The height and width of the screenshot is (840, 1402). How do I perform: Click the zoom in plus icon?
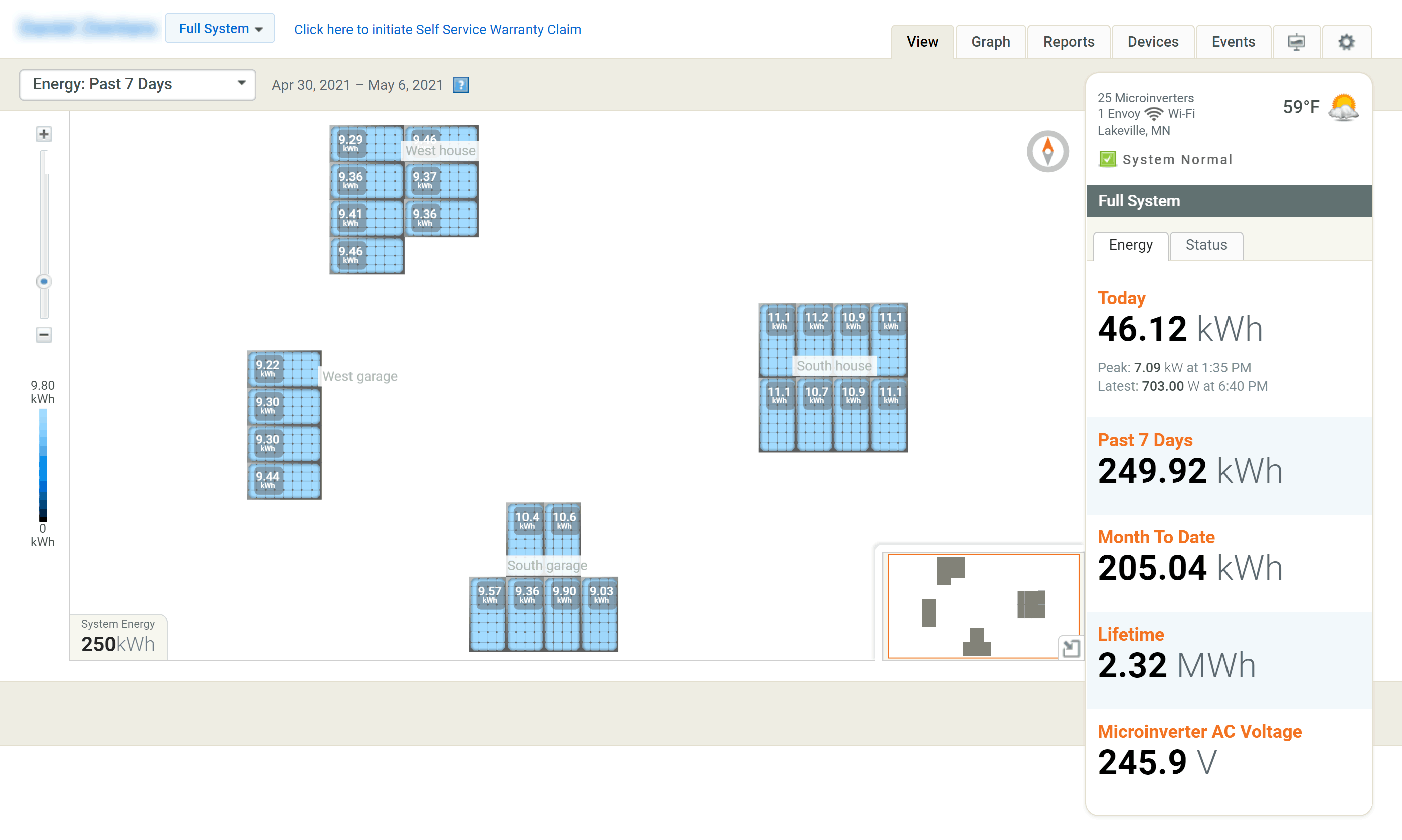(44, 134)
